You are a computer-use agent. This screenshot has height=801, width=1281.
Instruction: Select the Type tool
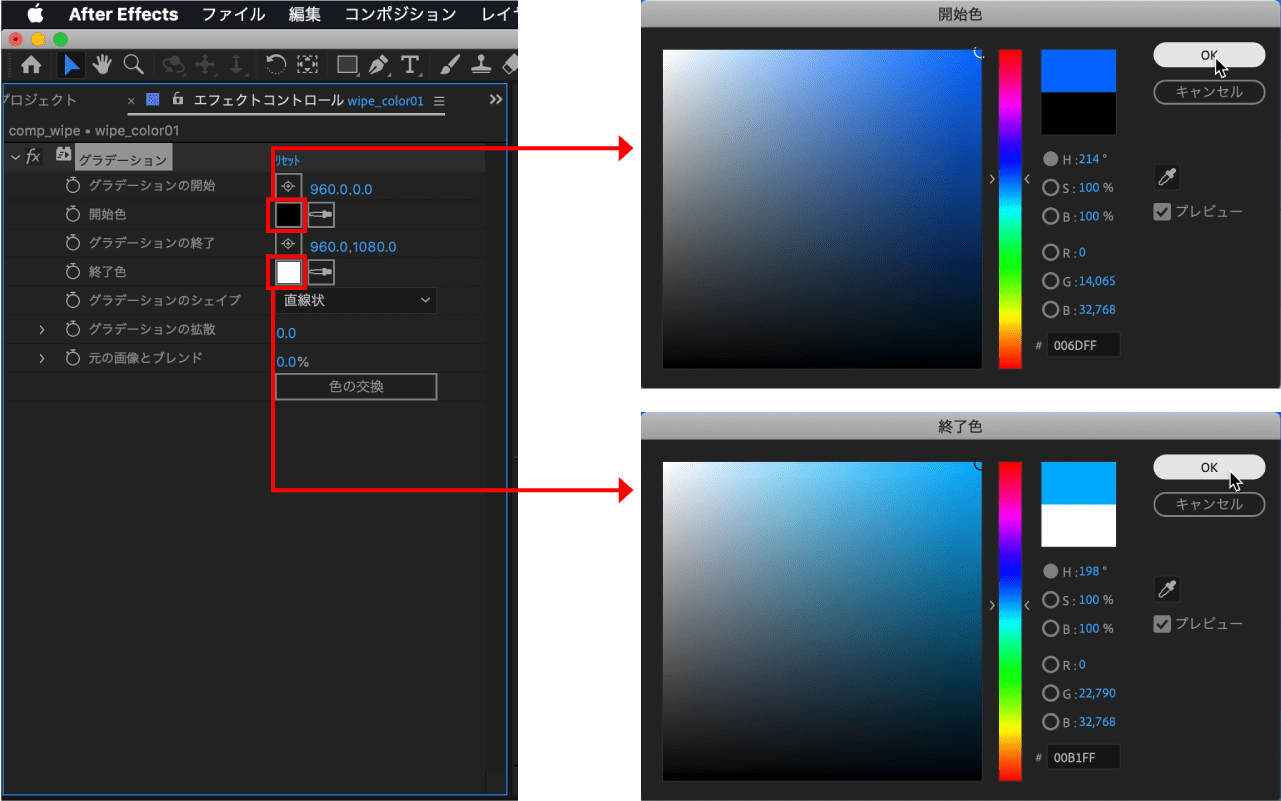click(x=409, y=65)
